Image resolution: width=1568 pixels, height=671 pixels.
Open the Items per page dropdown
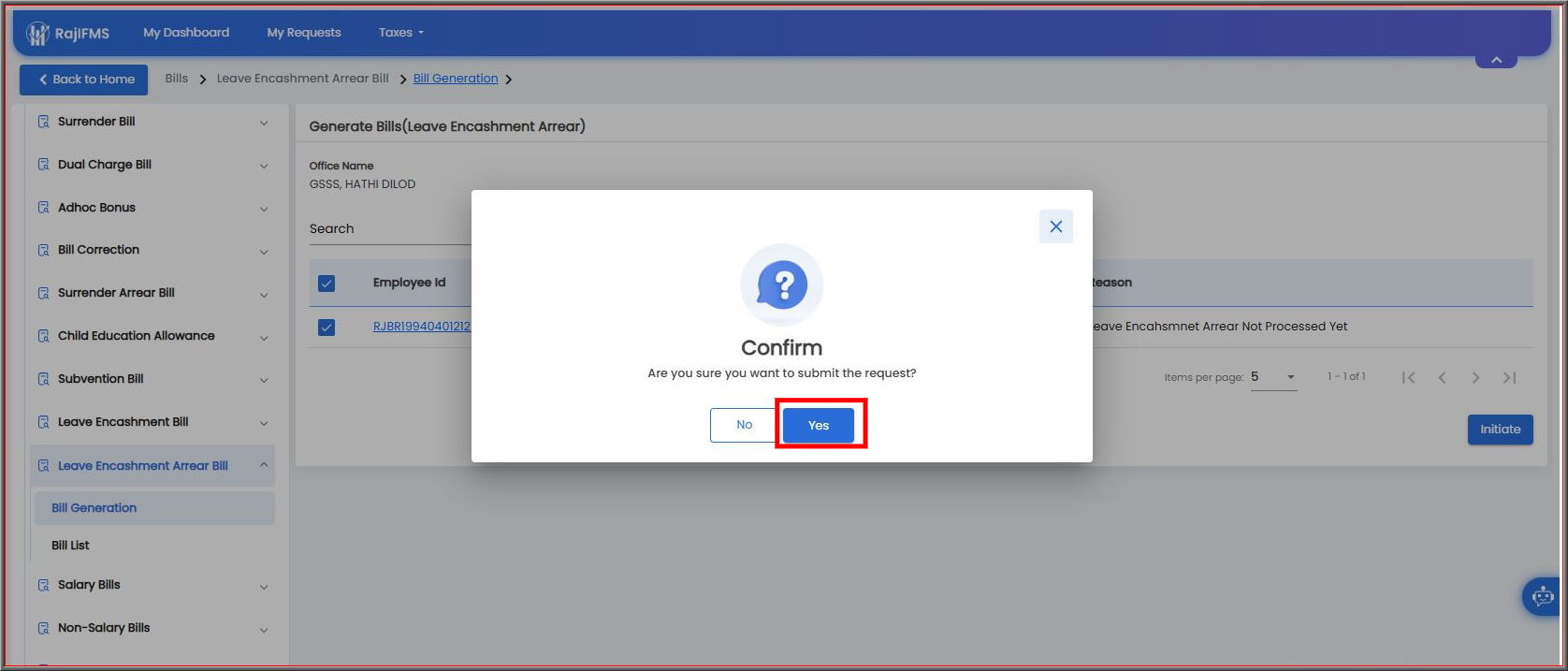[x=1273, y=377]
